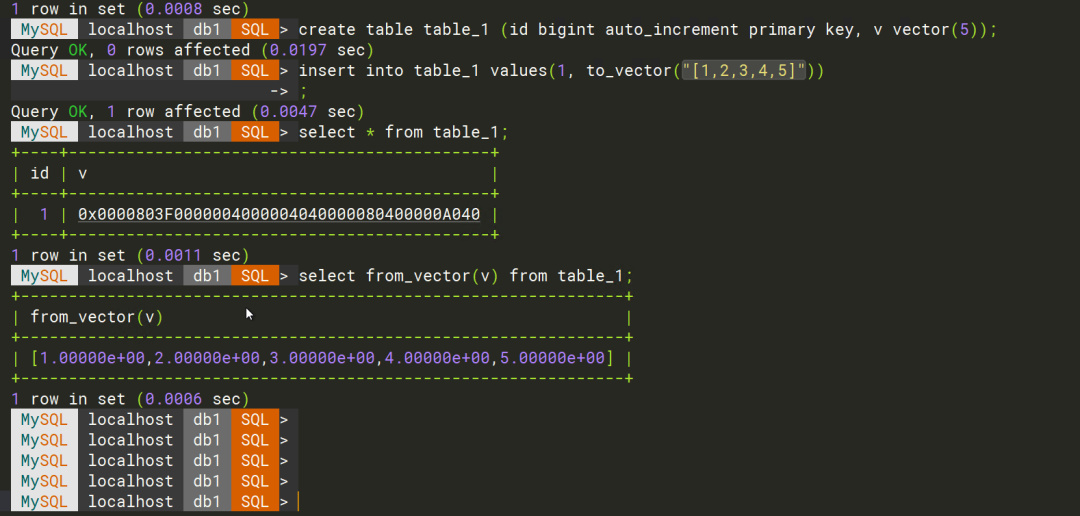The width and height of the screenshot is (1080, 516).
Task: Click the select * from table_1 command
Action: (x=403, y=132)
